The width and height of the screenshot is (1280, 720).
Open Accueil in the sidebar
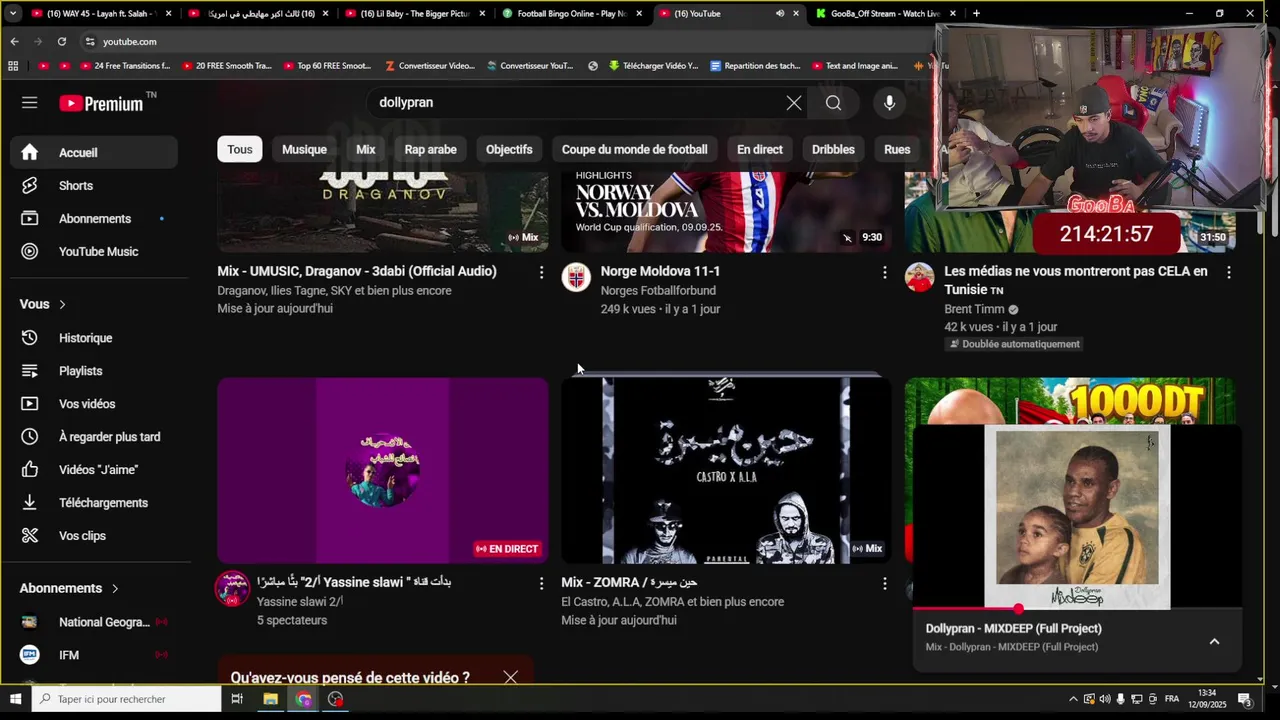point(94,152)
